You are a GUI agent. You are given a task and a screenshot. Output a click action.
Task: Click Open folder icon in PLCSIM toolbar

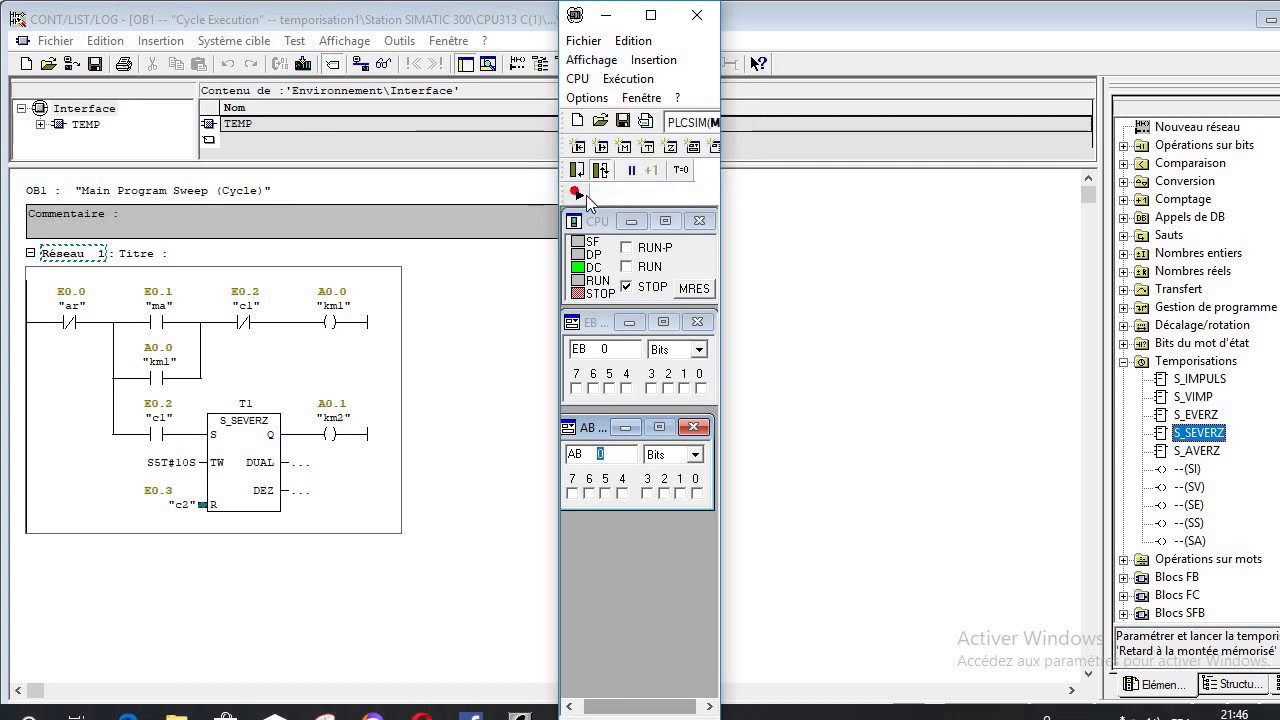tap(600, 121)
